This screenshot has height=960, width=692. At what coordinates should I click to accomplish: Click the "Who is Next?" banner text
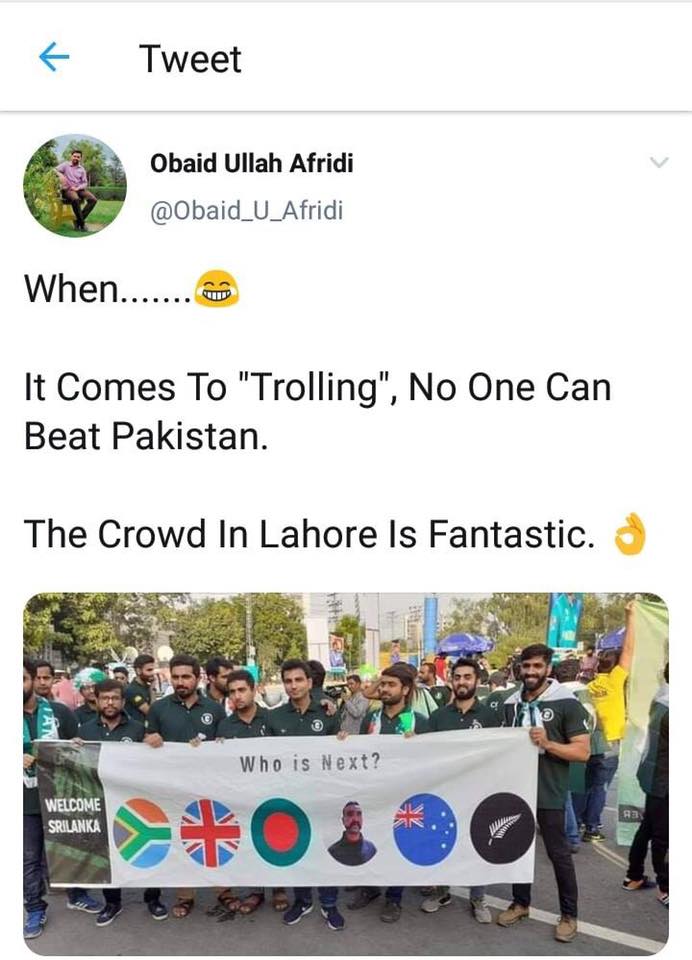tap(310, 763)
